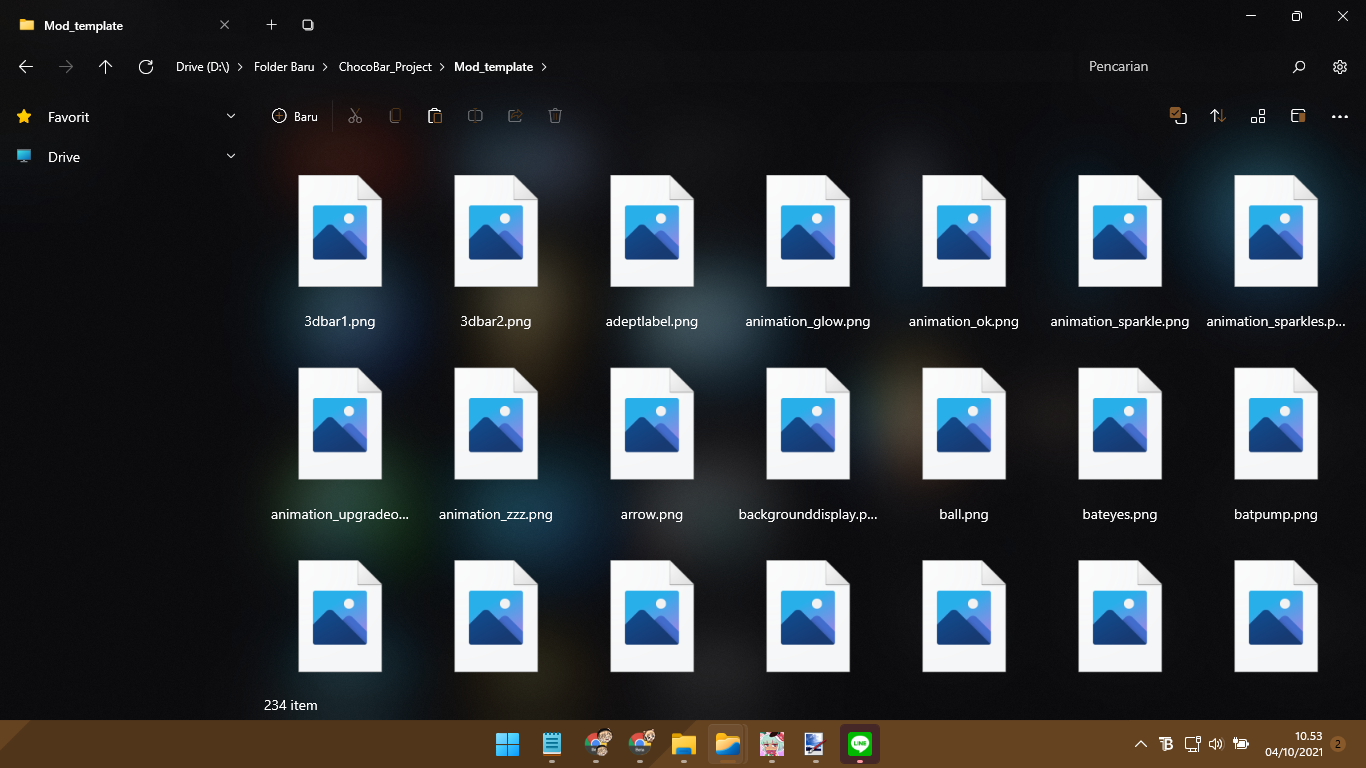Screen dimensions: 1366x768
Task: Click the Paste icon
Action: [435, 116]
